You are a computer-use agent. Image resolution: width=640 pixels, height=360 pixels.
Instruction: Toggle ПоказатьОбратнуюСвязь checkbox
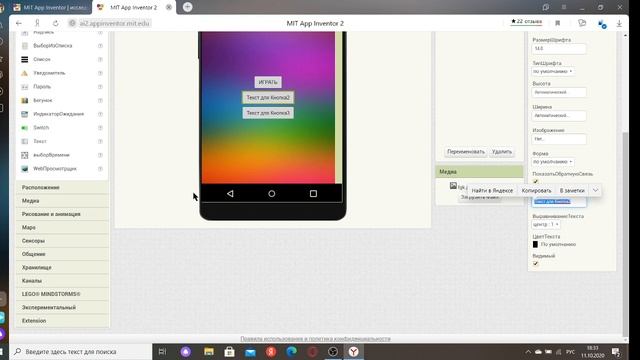(x=536, y=181)
